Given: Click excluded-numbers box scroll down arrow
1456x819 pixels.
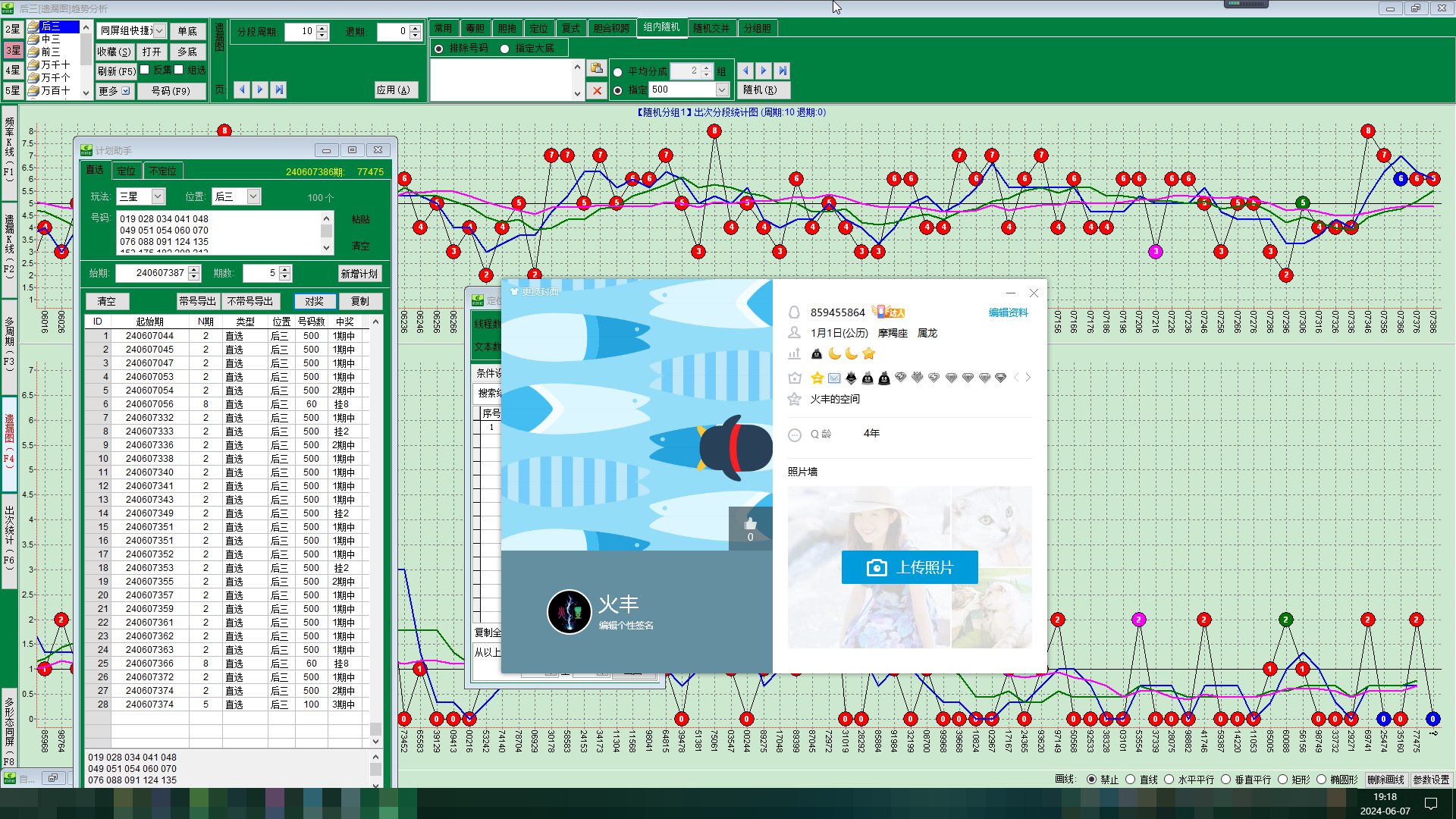Looking at the screenshot, I should tap(577, 94).
